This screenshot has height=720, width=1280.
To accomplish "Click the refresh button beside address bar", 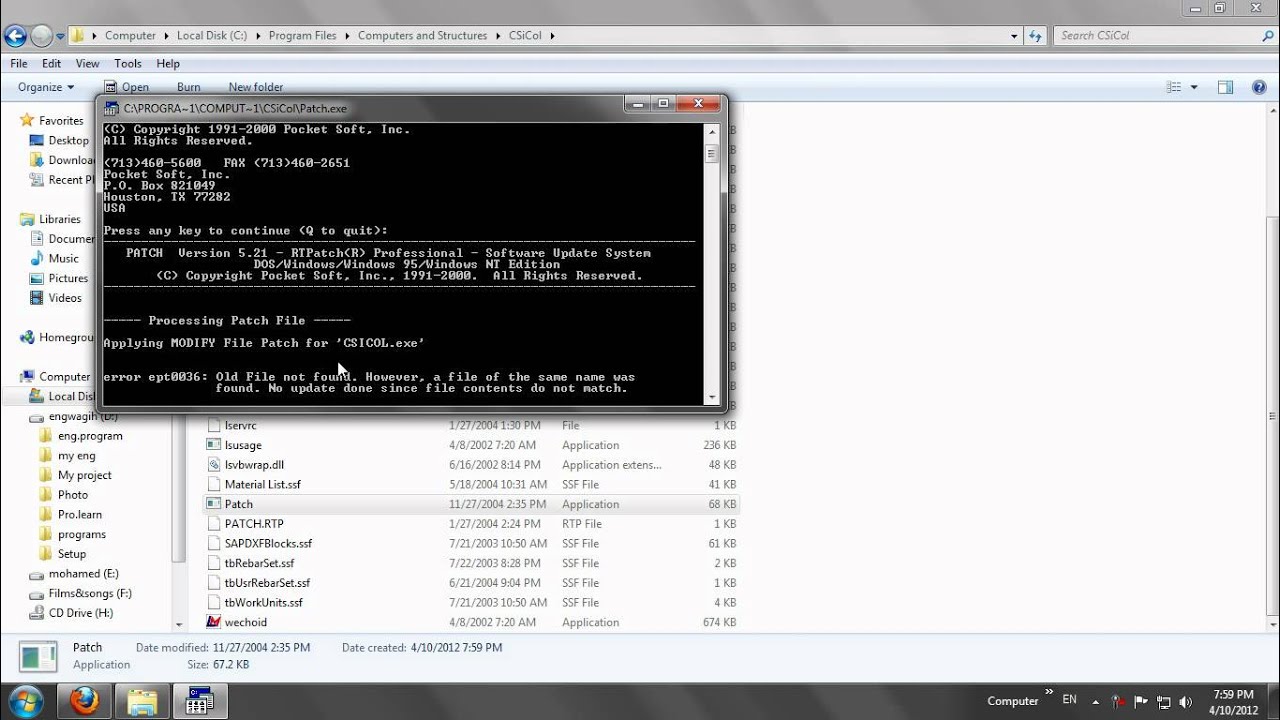I will 1037,35.
